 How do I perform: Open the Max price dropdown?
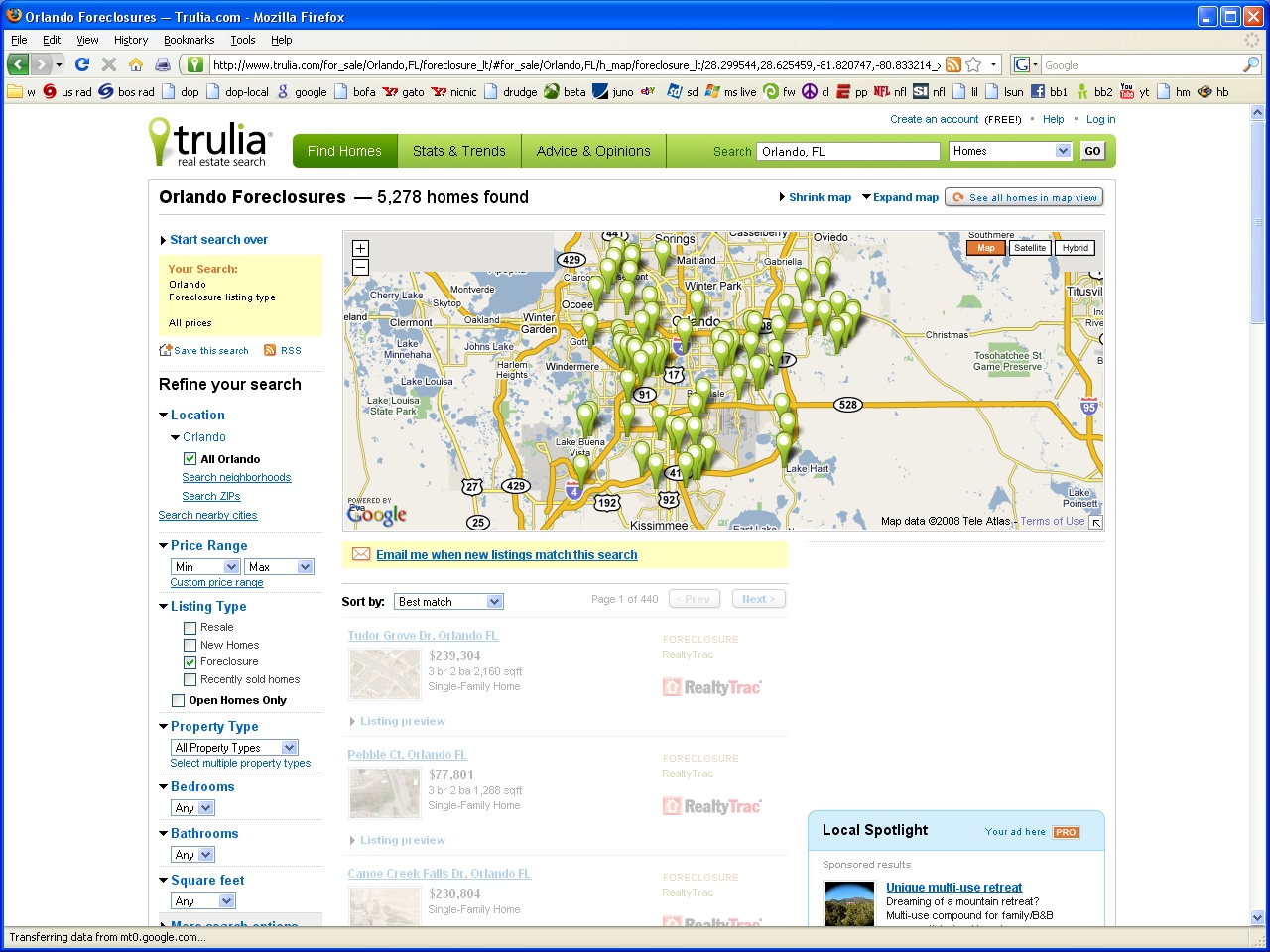pyautogui.click(x=279, y=567)
